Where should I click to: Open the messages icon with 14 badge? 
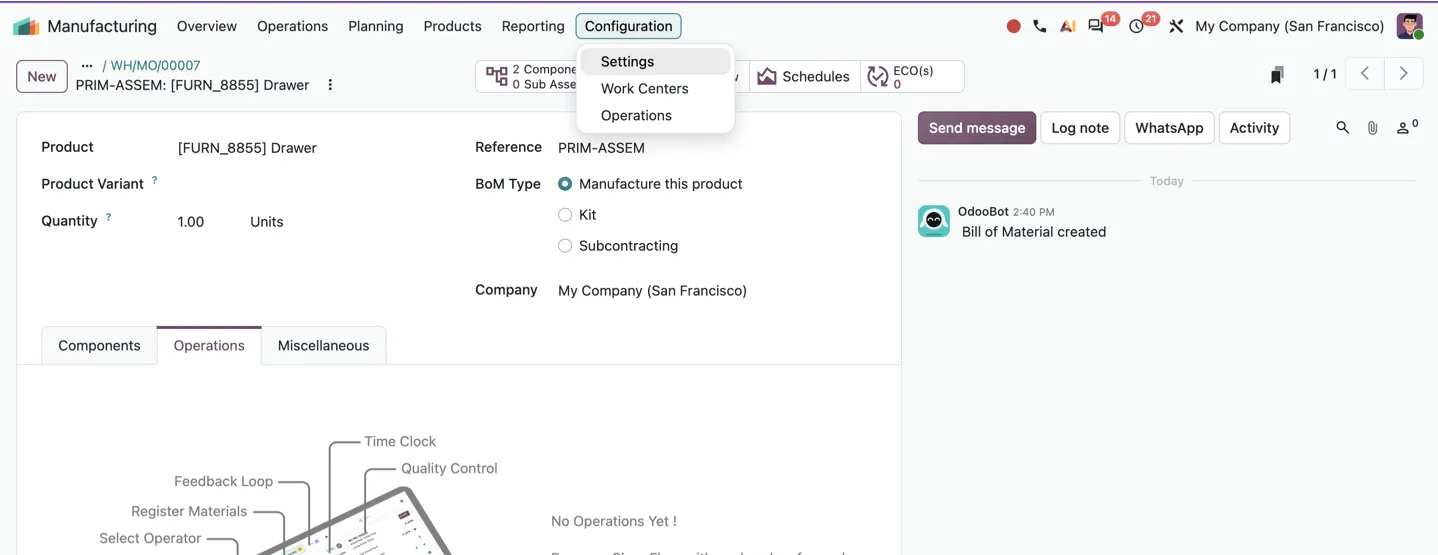(x=1097, y=27)
